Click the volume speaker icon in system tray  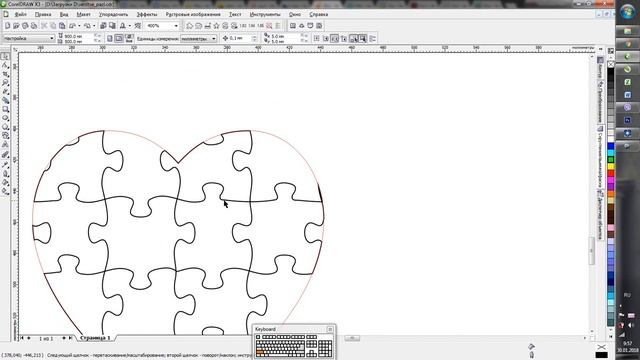[631, 325]
